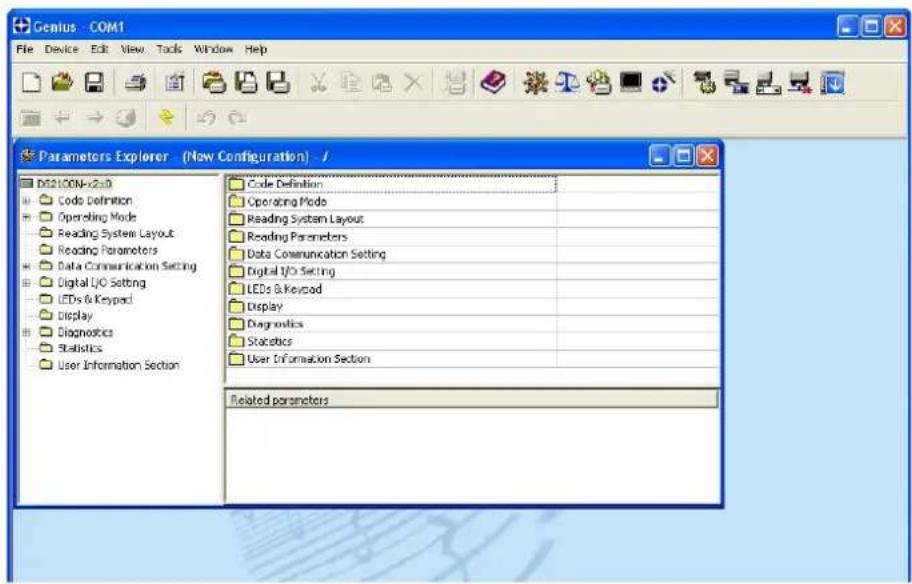912x584 pixels.
Task: Click the greyed undo arrow icon
Action: 204,119
